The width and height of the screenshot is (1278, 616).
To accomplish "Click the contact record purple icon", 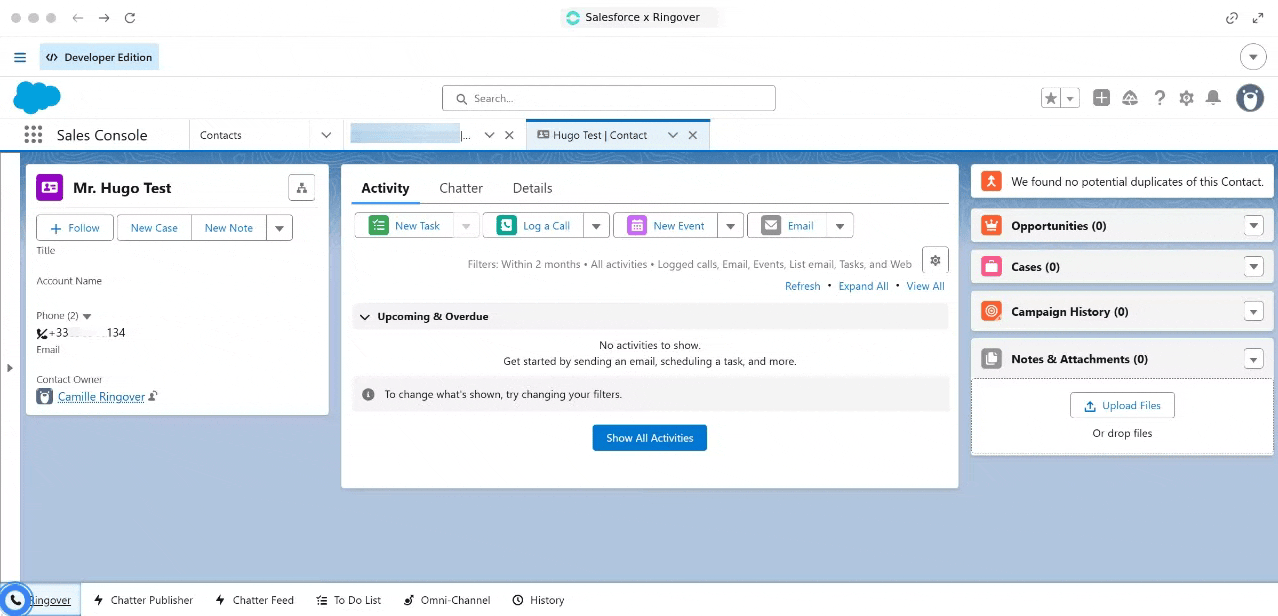I will pos(49,187).
